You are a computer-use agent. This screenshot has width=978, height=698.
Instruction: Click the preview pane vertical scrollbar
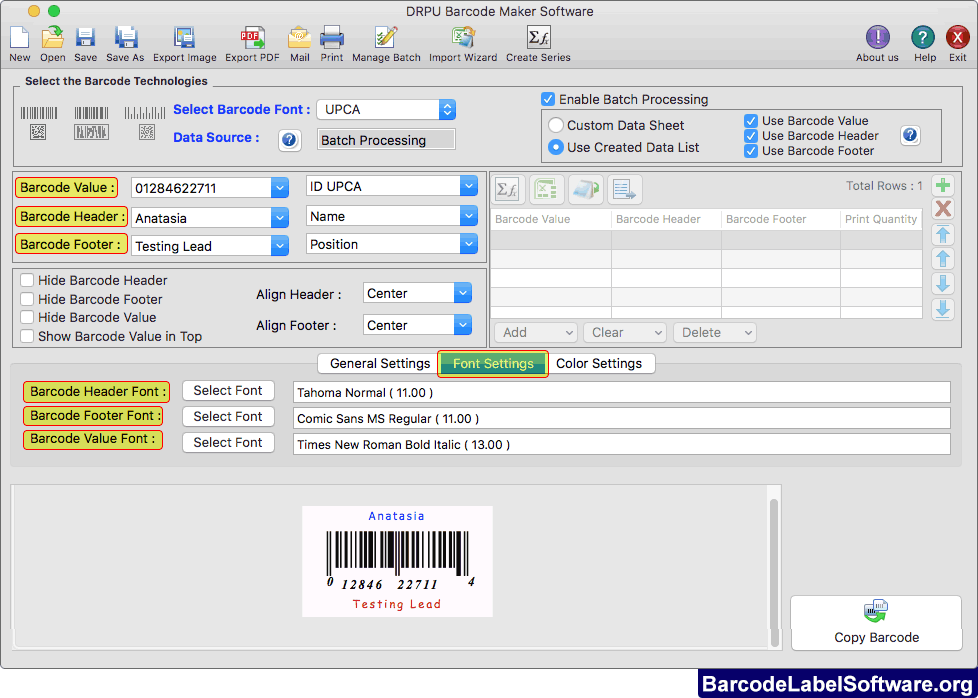(x=774, y=572)
